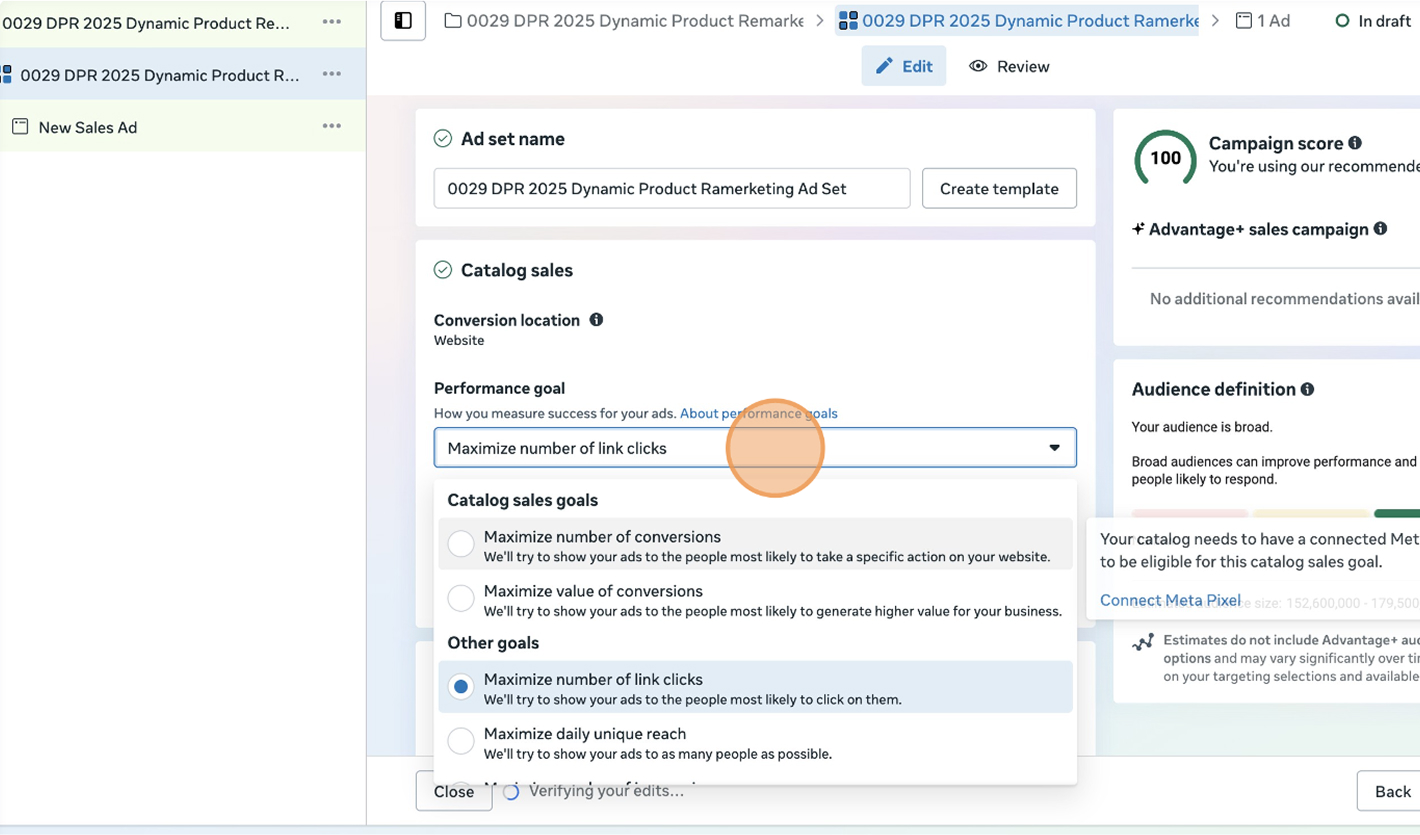Open the 1 Ad breadcrumb
The image size is (1420, 835).
tap(1263, 21)
